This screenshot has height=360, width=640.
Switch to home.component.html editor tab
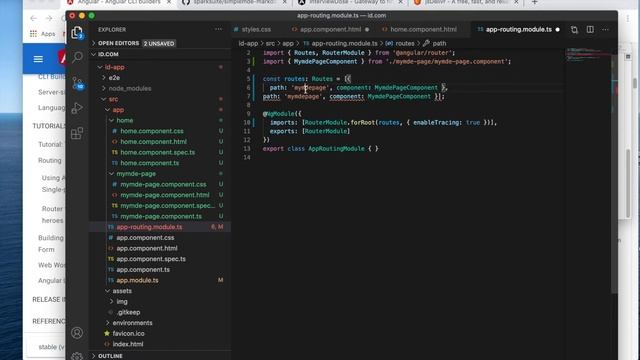(423, 29)
